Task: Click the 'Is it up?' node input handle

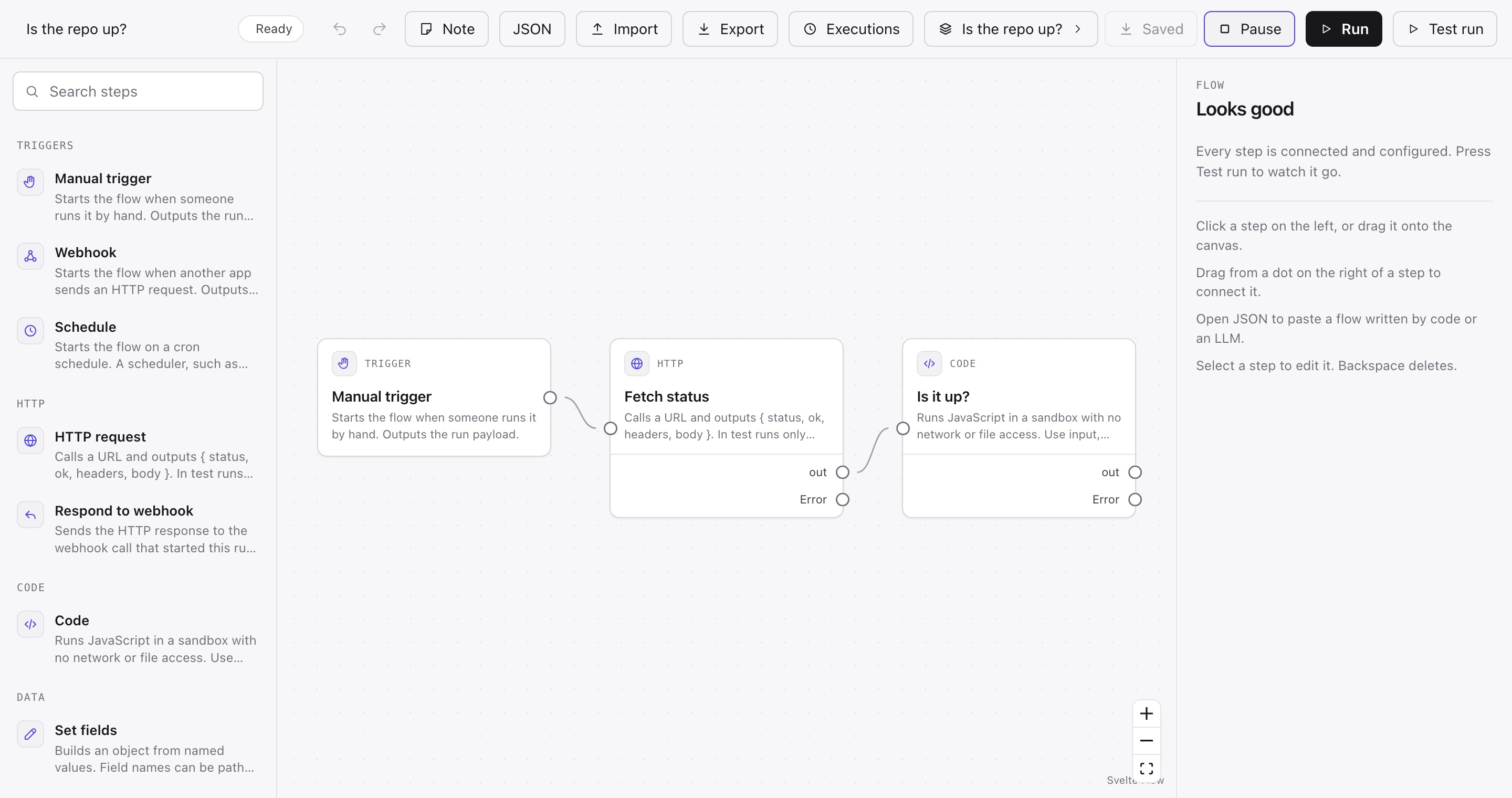Action: [x=903, y=428]
